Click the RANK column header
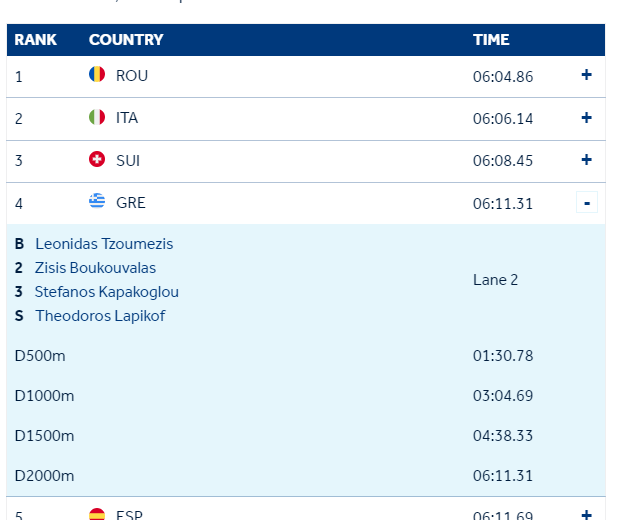Viewport: 617px width, 520px height. [35, 40]
